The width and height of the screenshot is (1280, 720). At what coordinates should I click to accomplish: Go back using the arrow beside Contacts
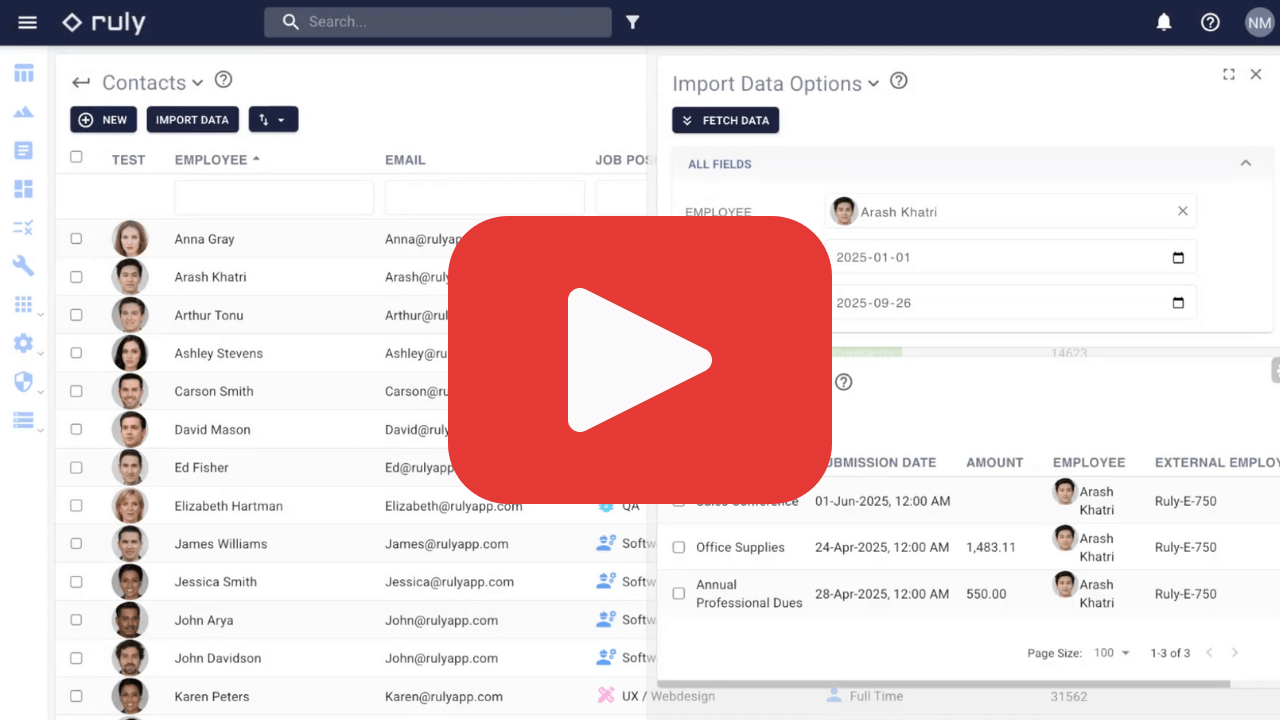pyautogui.click(x=81, y=83)
